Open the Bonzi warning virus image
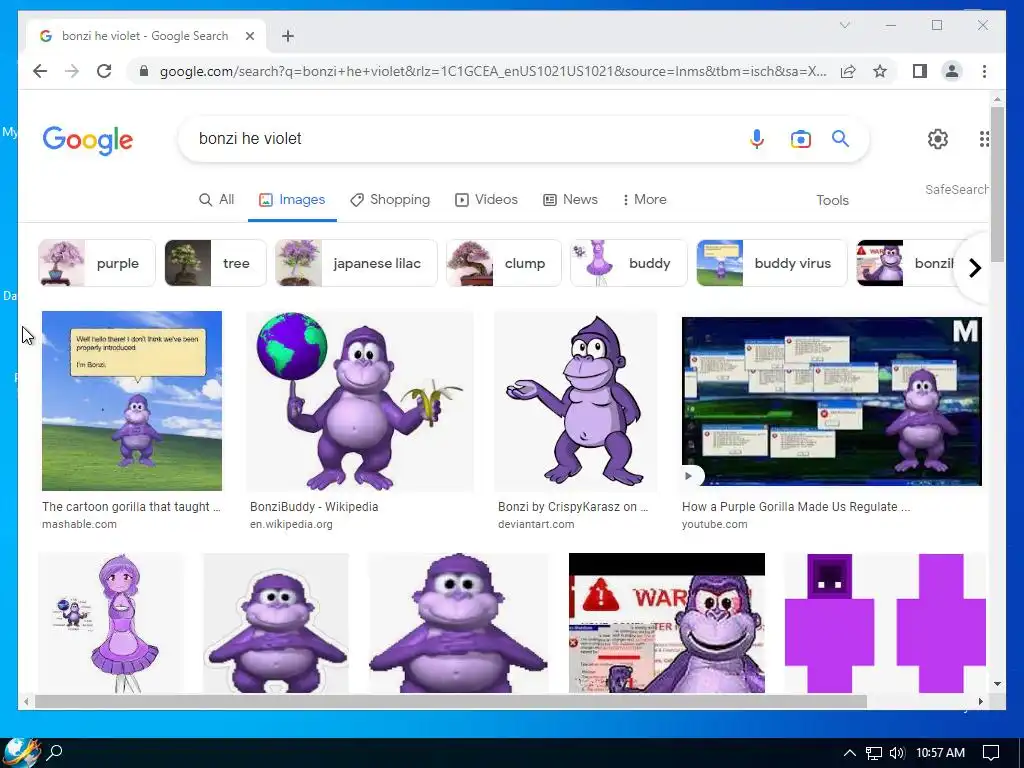The height and width of the screenshot is (768, 1024). (x=667, y=622)
